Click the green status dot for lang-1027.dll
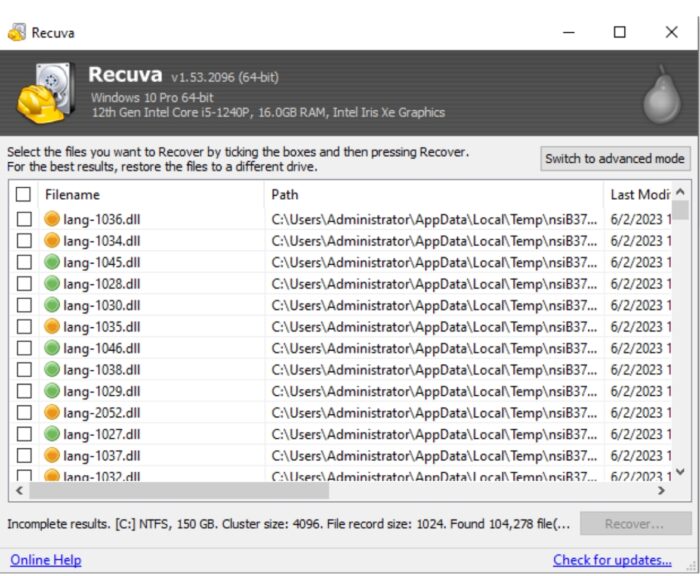 point(52,434)
